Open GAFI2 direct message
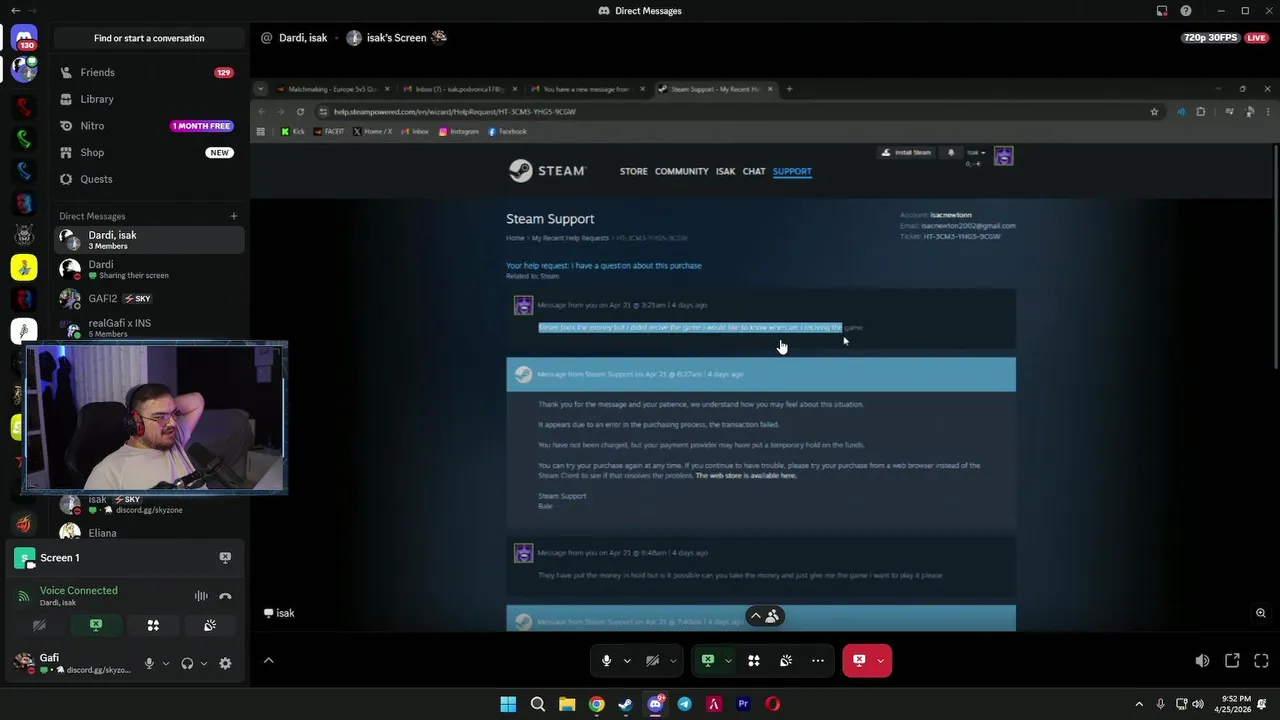Viewport: 1280px width, 720px height. [x=149, y=299]
